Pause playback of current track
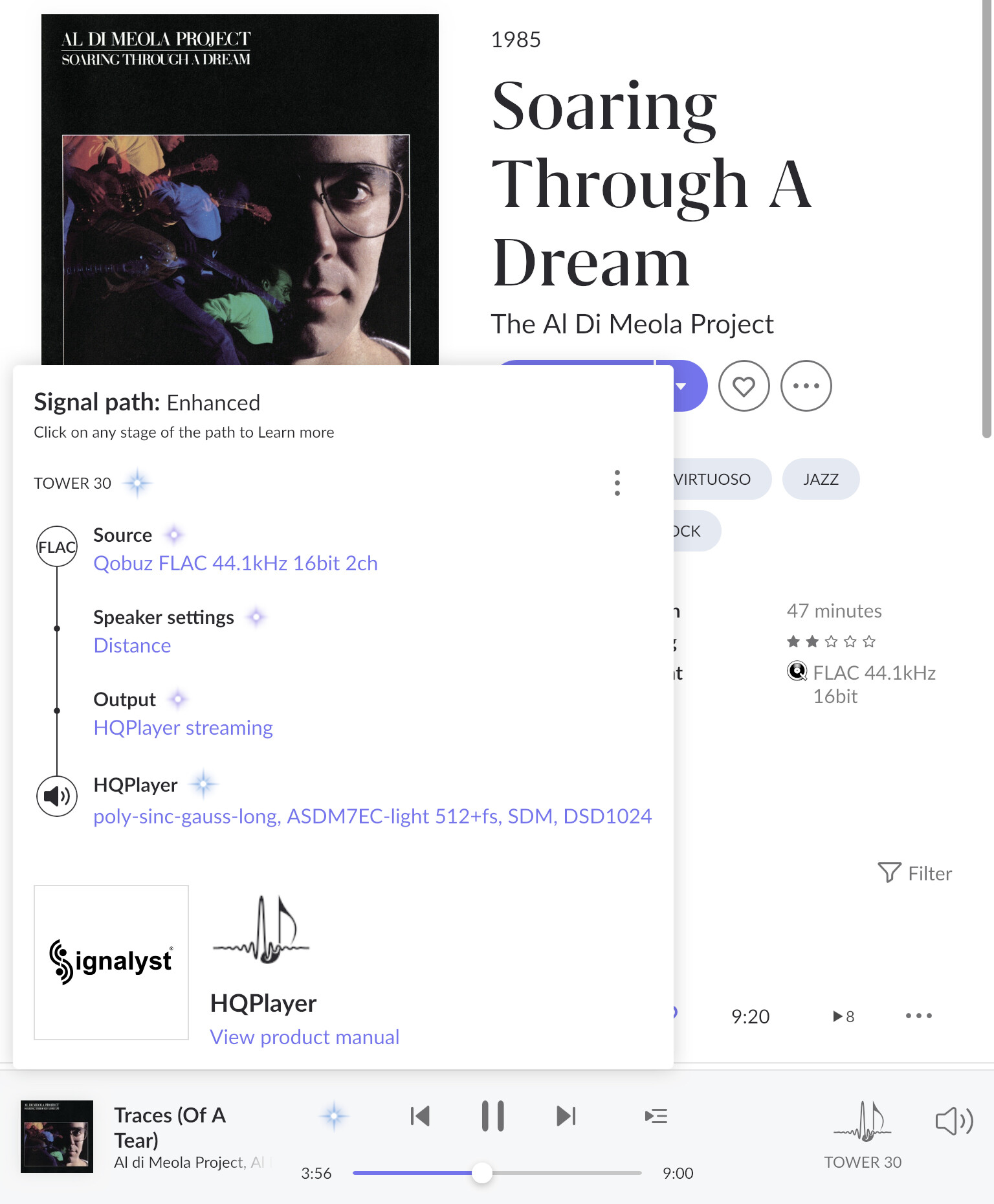Screen dimensions: 994x1204 point(492,1116)
